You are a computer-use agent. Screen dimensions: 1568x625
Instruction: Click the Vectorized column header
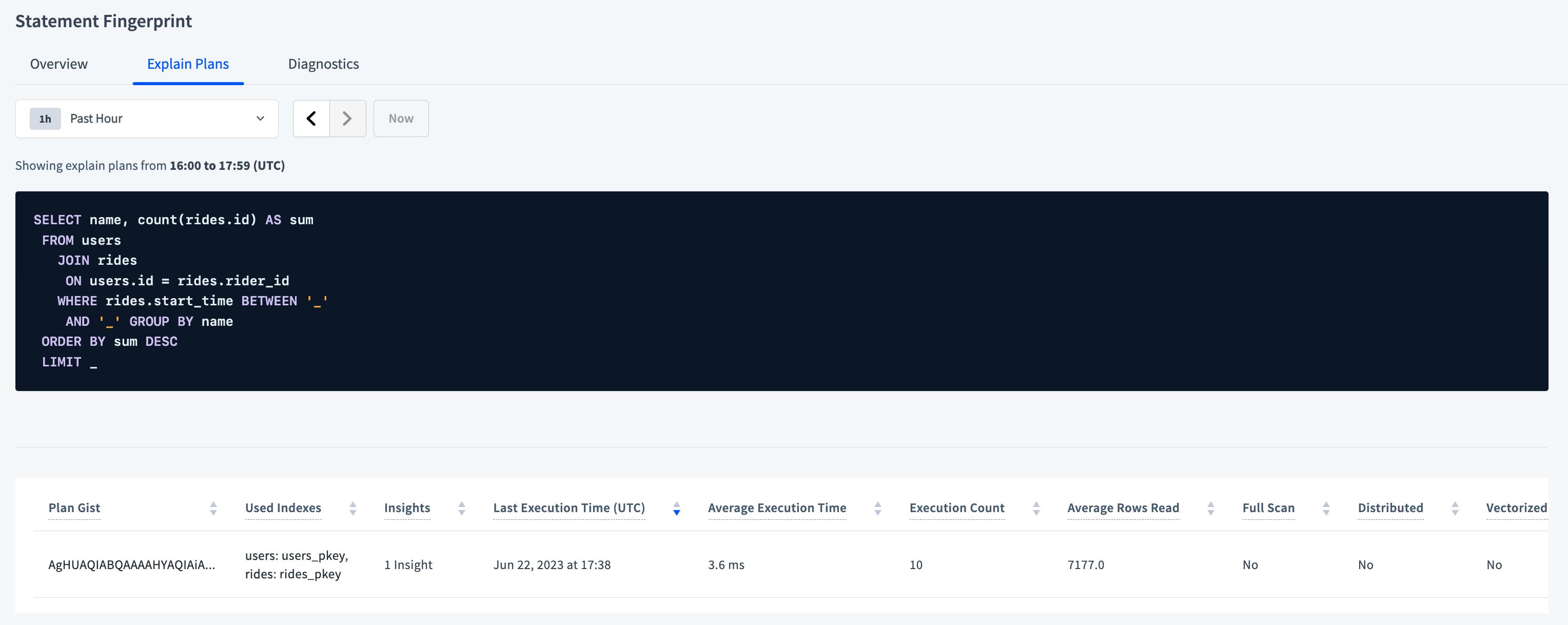coord(1516,507)
